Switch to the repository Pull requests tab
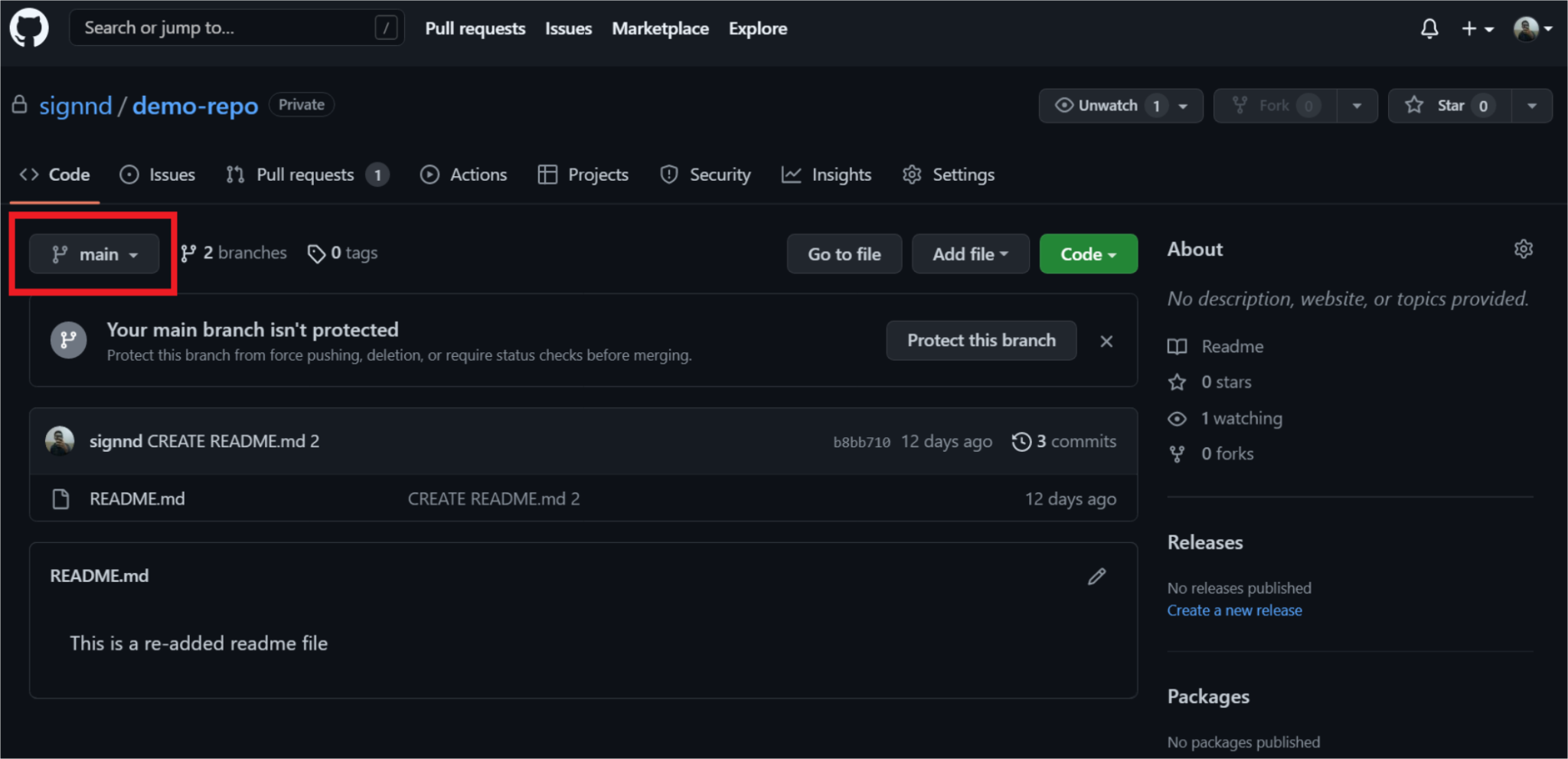Screen dimensions: 1568x759 [x=308, y=175]
